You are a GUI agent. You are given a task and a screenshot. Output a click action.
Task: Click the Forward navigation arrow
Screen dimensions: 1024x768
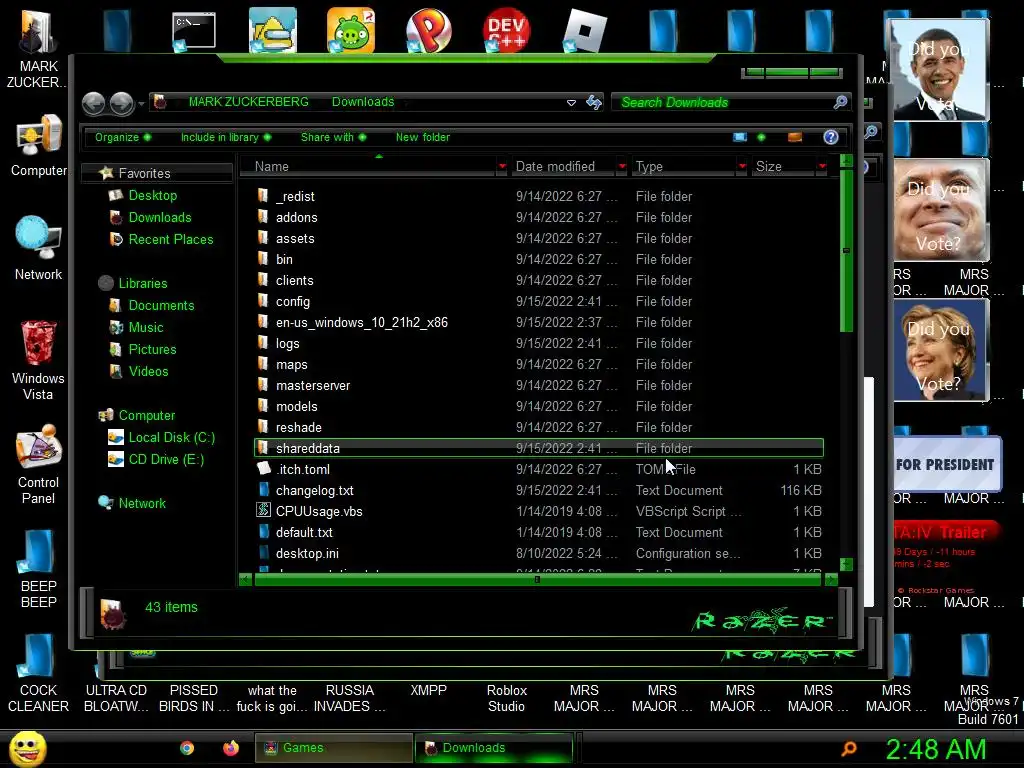(x=121, y=103)
